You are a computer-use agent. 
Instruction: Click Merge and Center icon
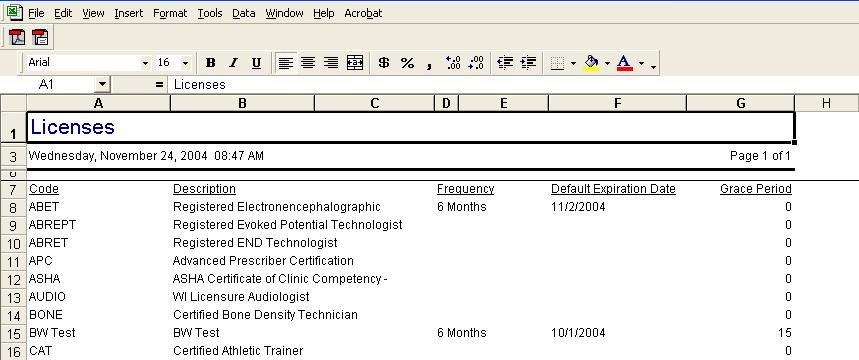(355, 63)
